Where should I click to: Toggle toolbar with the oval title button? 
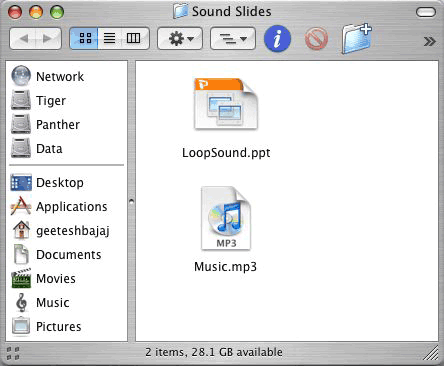pyautogui.click(x=426, y=13)
